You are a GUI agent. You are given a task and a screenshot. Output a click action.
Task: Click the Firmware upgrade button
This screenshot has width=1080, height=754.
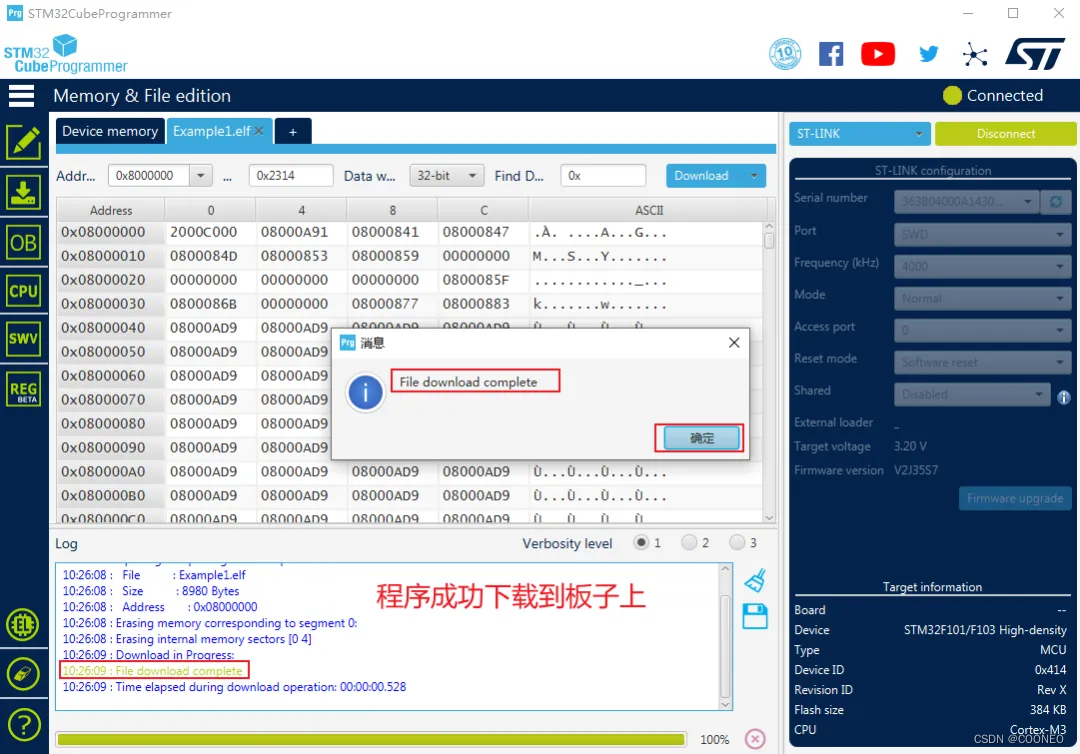(x=1015, y=498)
